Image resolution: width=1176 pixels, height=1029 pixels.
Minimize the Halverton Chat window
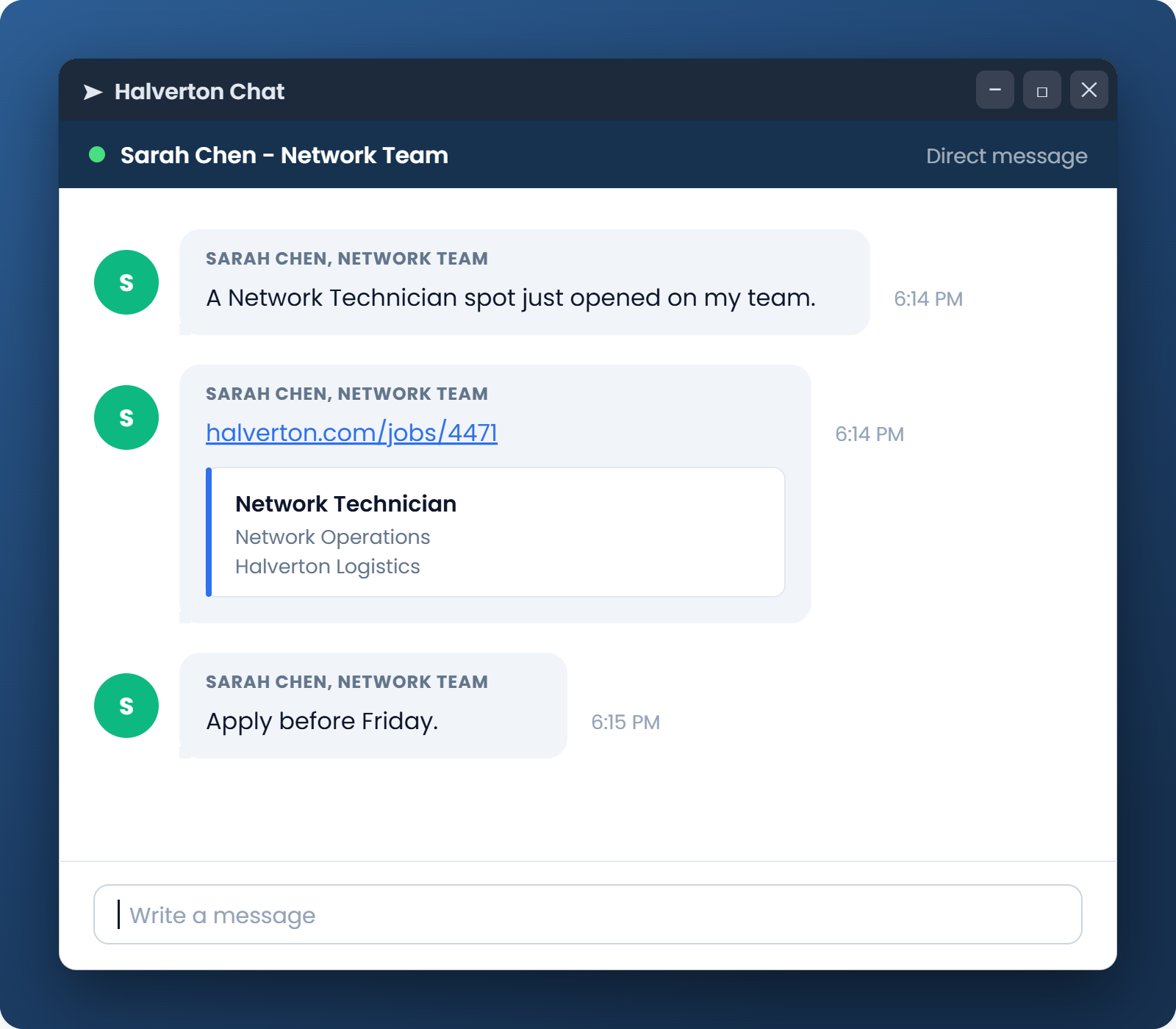click(x=995, y=90)
